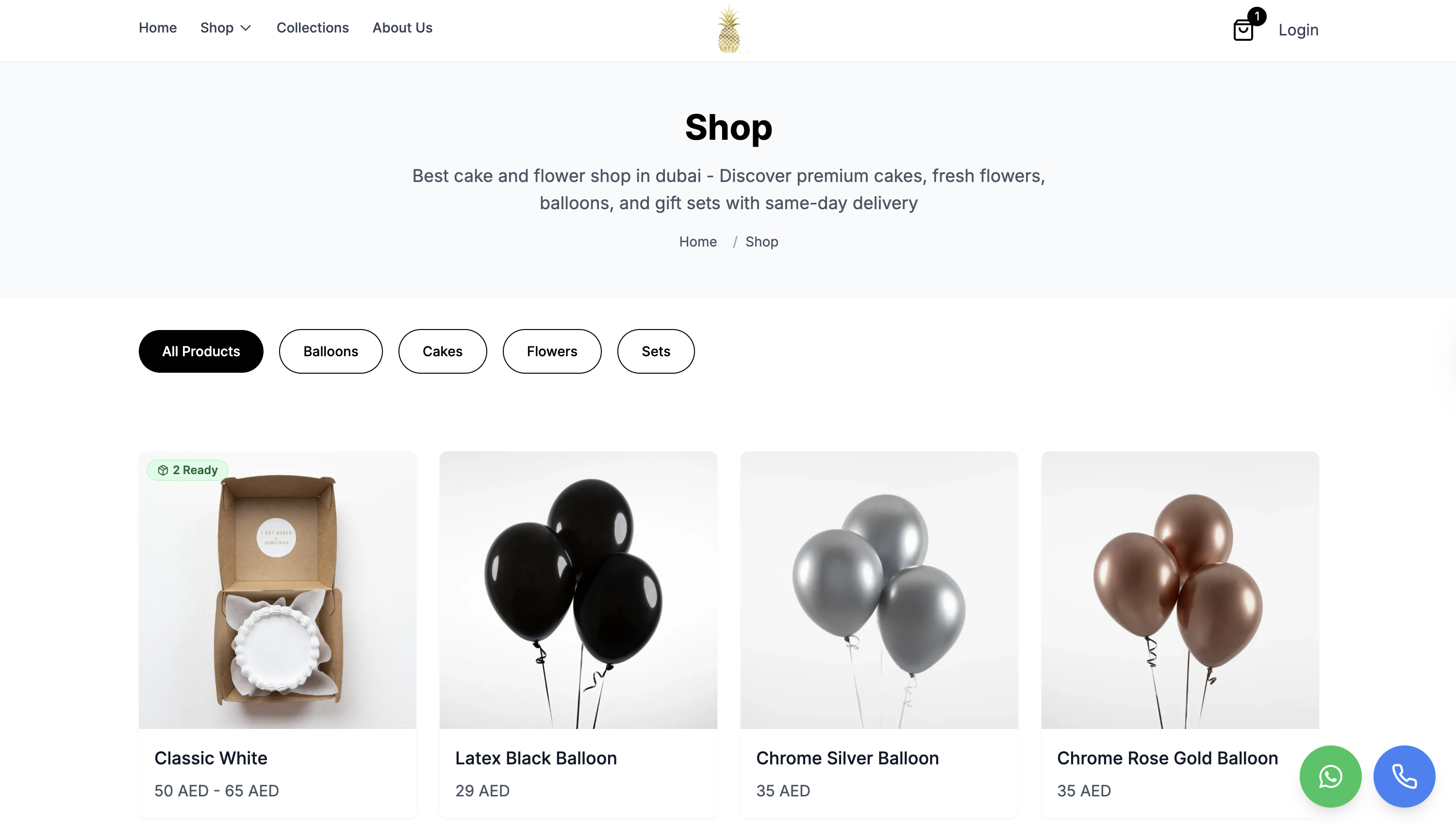Click the Login link
The image size is (1456, 826).
coord(1298,30)
